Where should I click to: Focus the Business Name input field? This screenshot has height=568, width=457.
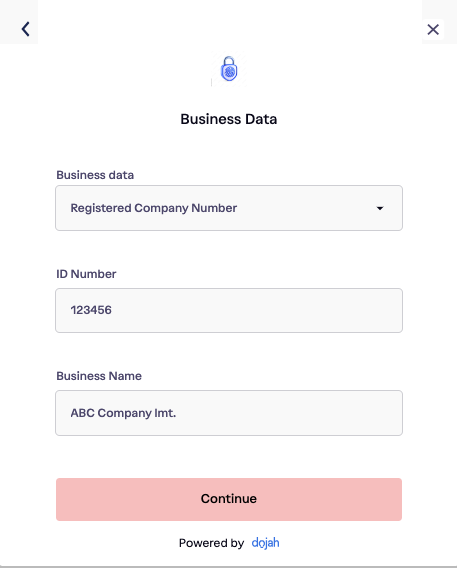(x=229, y=413)
